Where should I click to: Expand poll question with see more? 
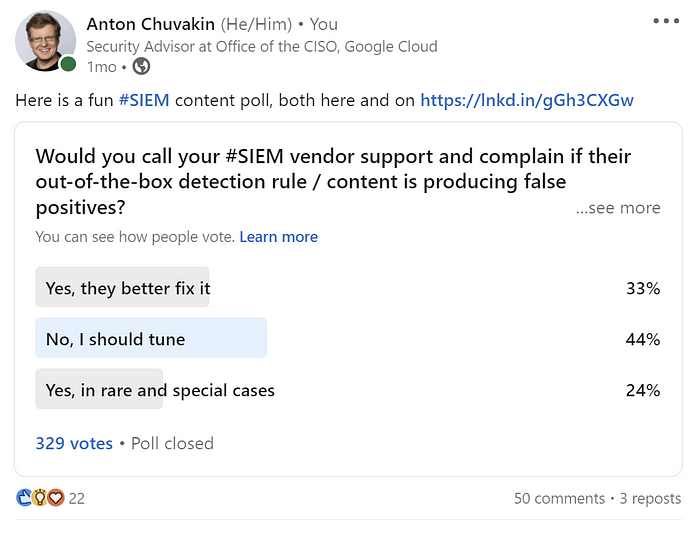click(618, 208)
